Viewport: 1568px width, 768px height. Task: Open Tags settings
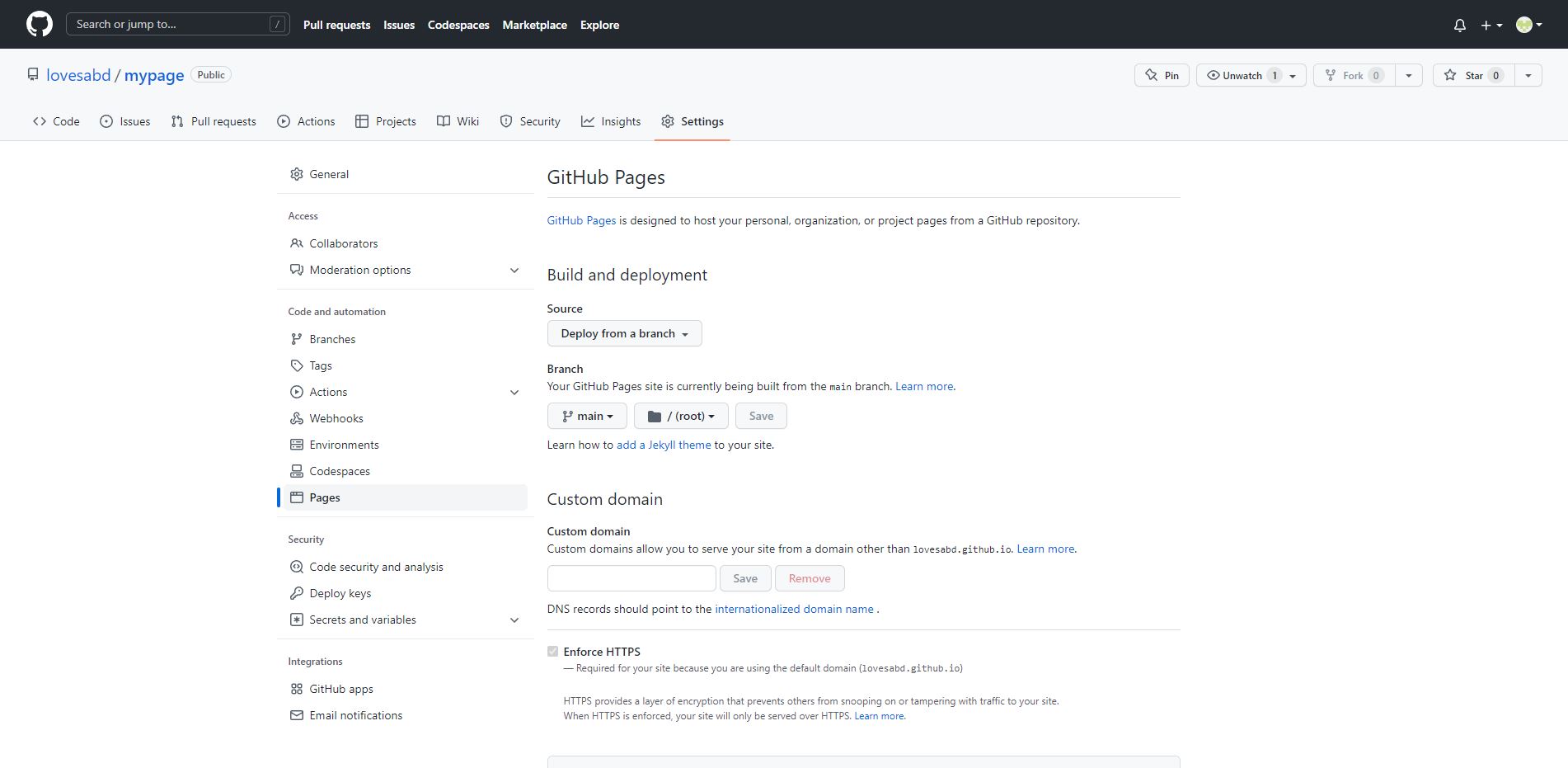pyautogui.click(x=406, y=365)
